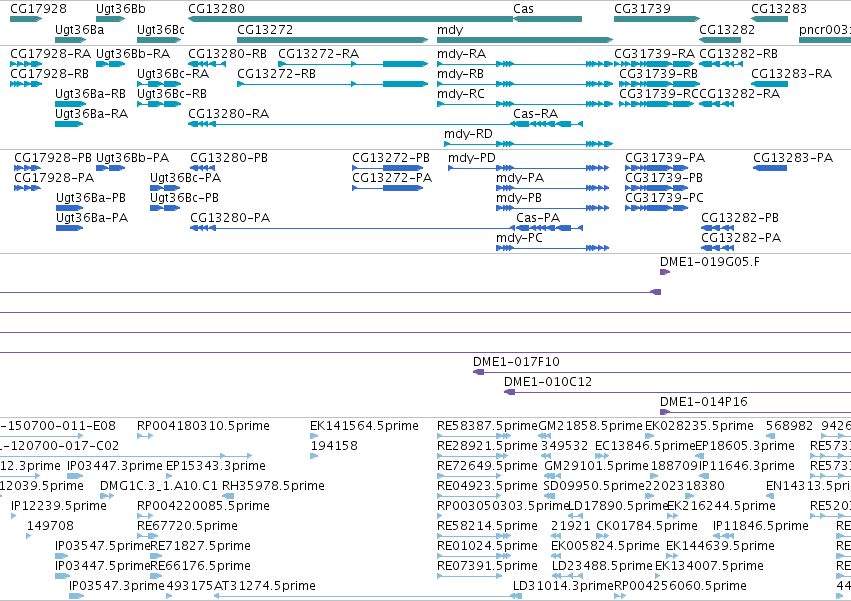The height and width of the screenshot is (601, 851).
Task: Open EST RE58387.5prime
Action: (x=487, y=426)
